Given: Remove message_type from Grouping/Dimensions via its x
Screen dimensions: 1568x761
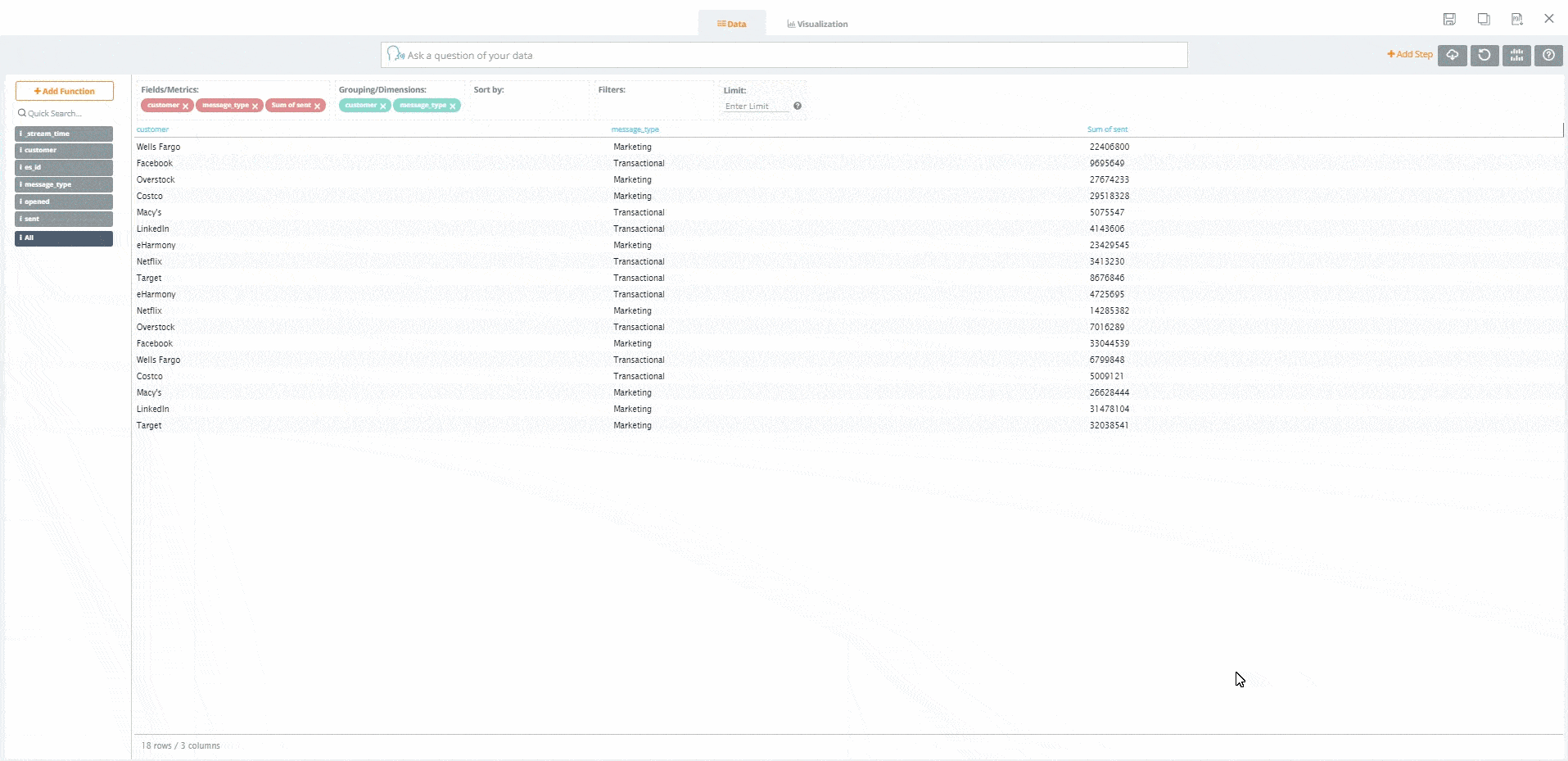Looking at the screenshot, I should [453, 106].
